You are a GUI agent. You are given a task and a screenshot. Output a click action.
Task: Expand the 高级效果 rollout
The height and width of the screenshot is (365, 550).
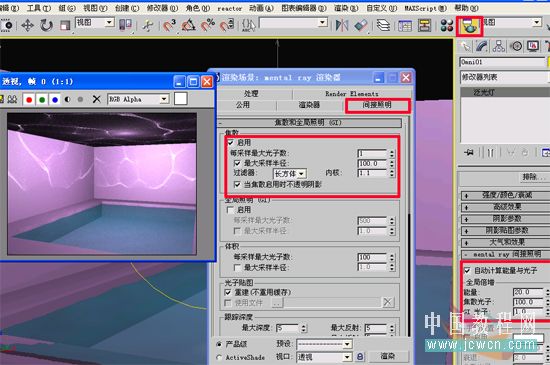(505, 207)
